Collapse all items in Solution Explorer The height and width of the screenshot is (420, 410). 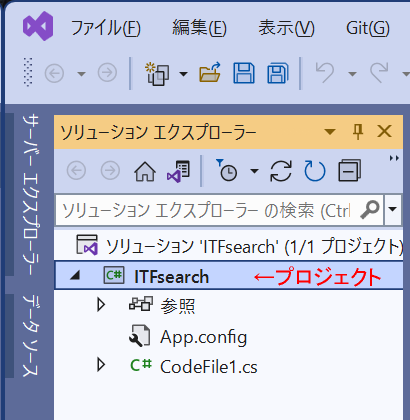pyautogui.click(x=349, y=171)
